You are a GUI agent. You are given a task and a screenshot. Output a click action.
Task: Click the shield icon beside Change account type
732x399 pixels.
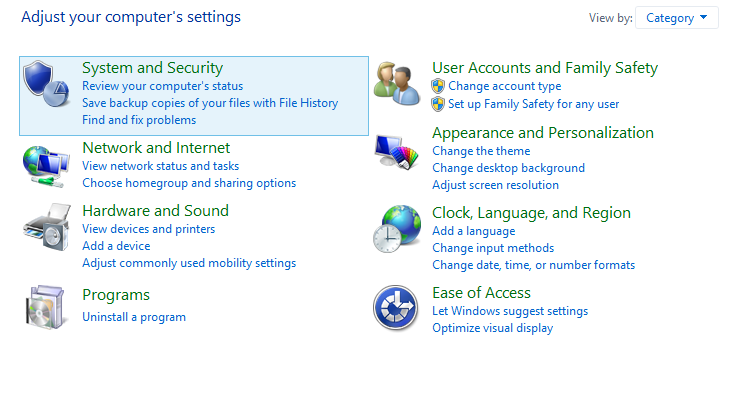tap(438, 86)
